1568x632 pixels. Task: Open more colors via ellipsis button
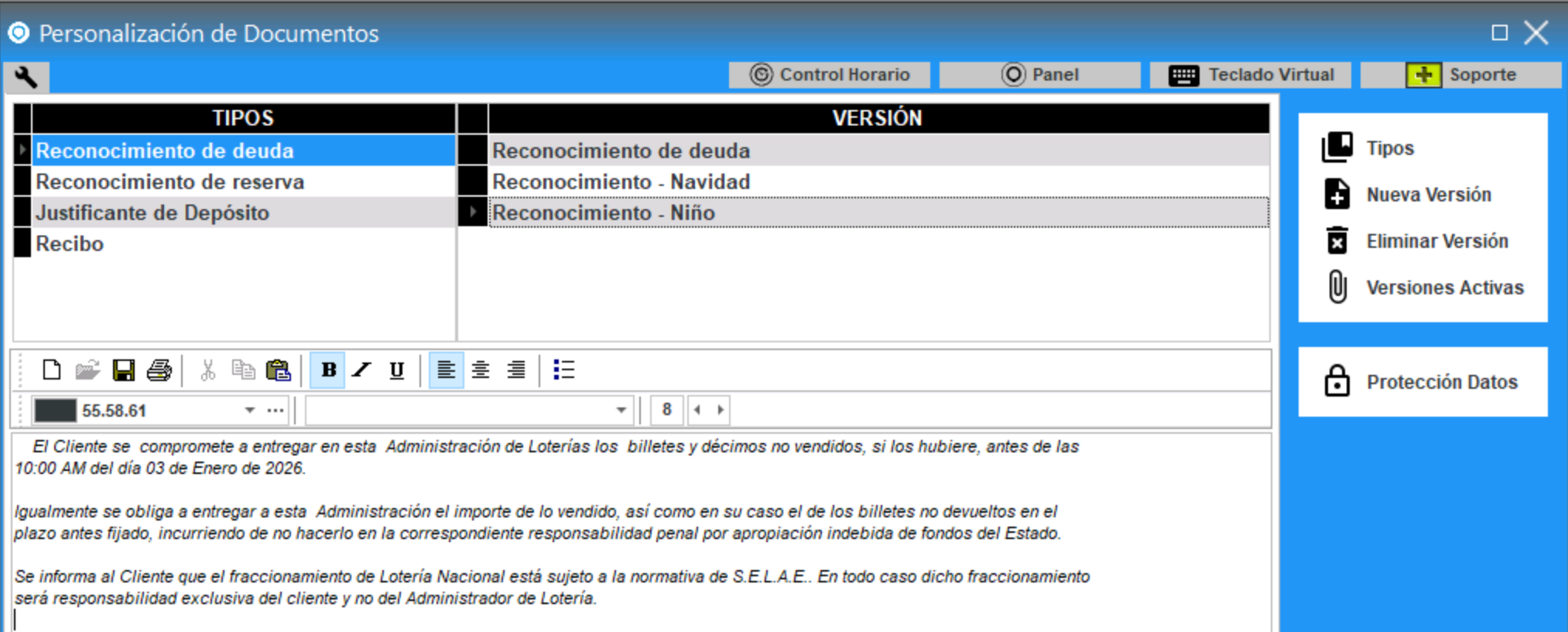tap(276, 410)
